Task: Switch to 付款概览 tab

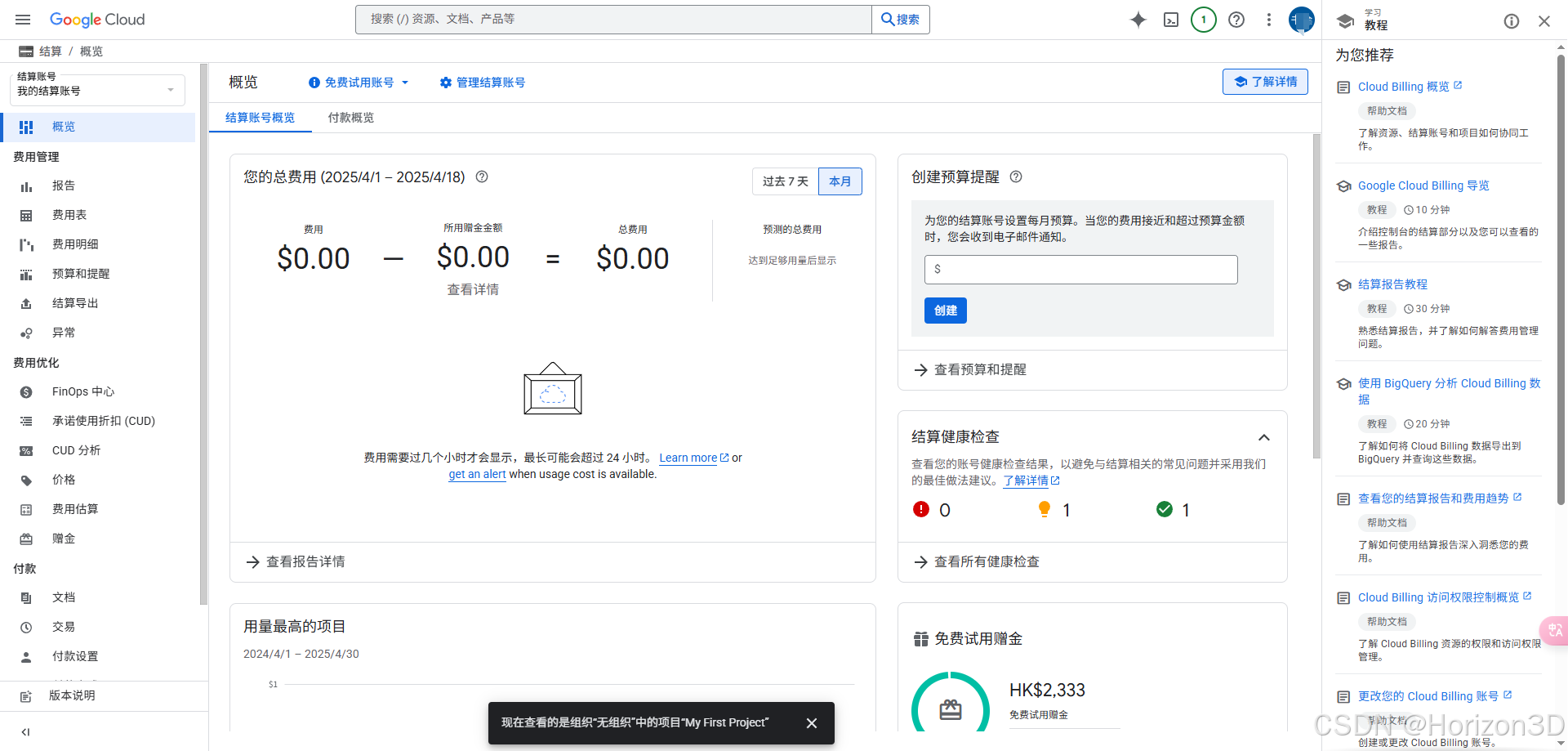Action: (351, 118)
